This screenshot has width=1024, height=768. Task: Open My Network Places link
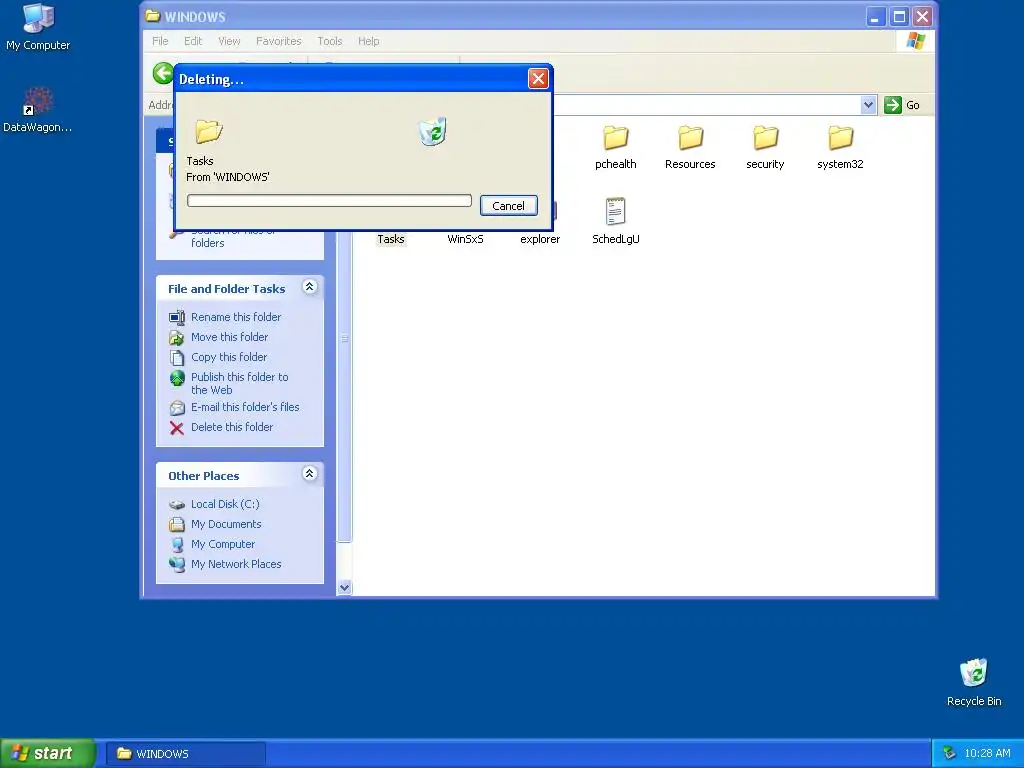click(236, 564)
